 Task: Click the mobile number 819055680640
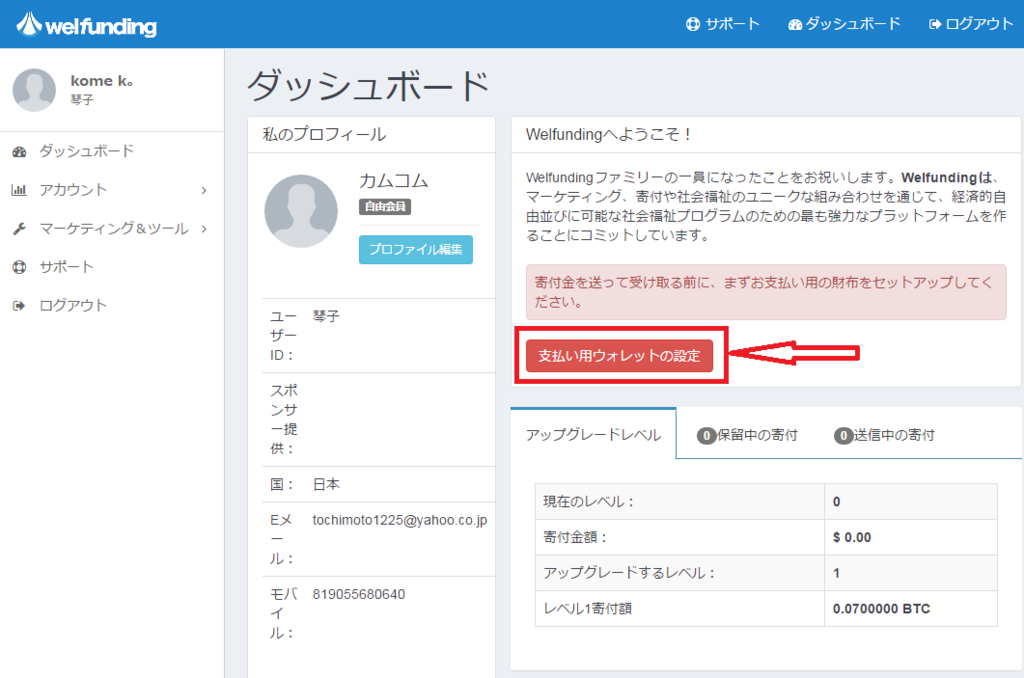pos(359,594)
